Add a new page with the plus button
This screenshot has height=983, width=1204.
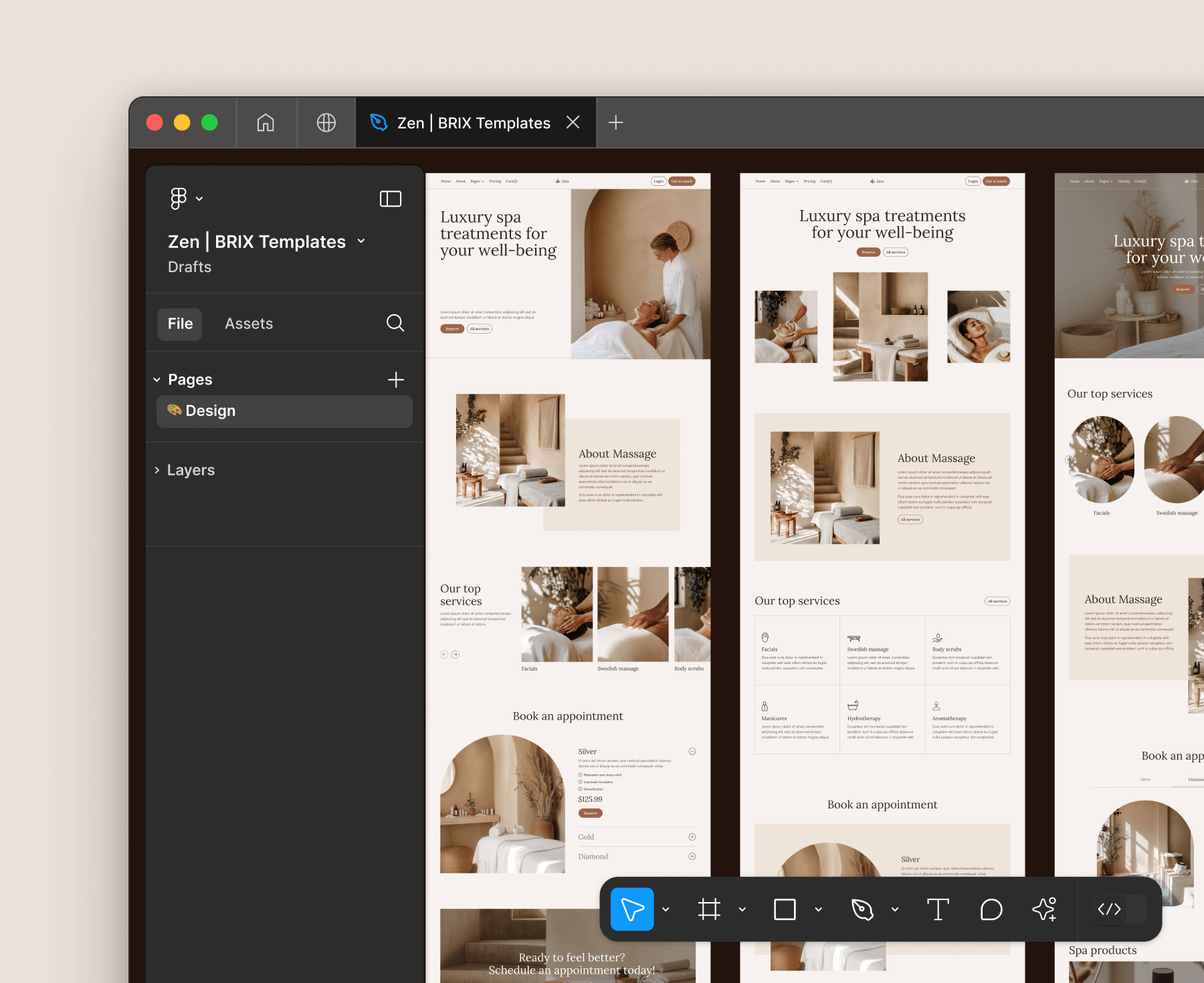pos(396,379)
